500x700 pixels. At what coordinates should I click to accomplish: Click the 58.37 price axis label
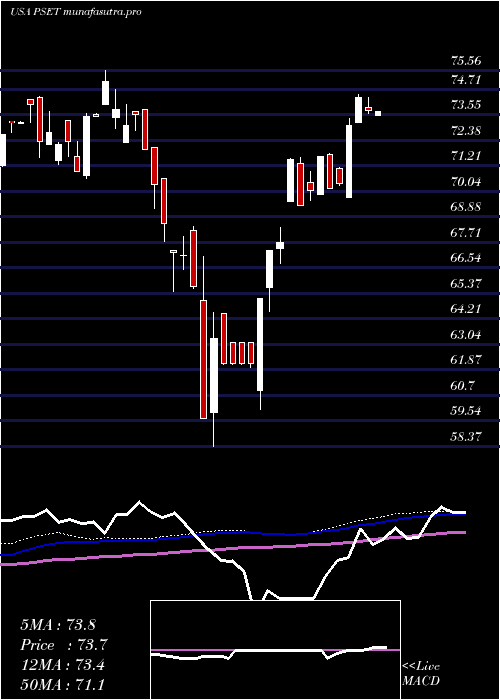[x=466, y=436]
